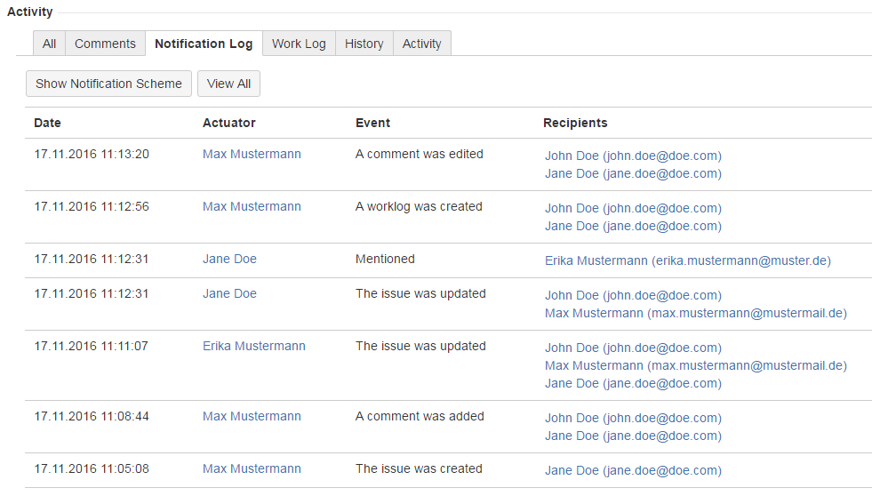The height and width of the screenshot is (496, 872).
Task: Open the Activity tab
Action: 422,44
